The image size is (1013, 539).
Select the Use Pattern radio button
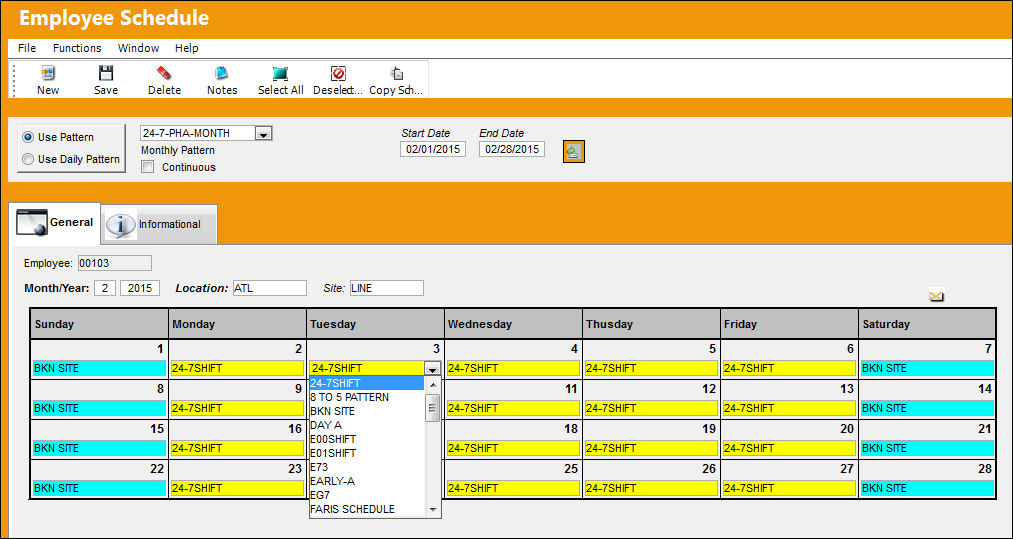coord(28,137)
